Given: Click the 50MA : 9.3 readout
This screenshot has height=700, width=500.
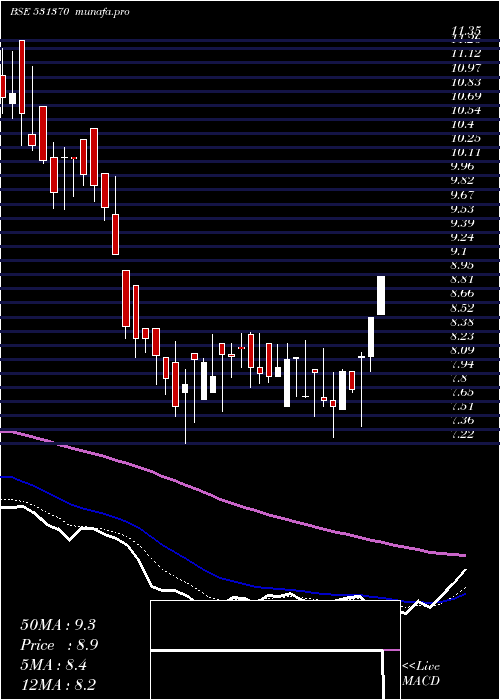Looking at the screenshot, I should click(58, 625).
